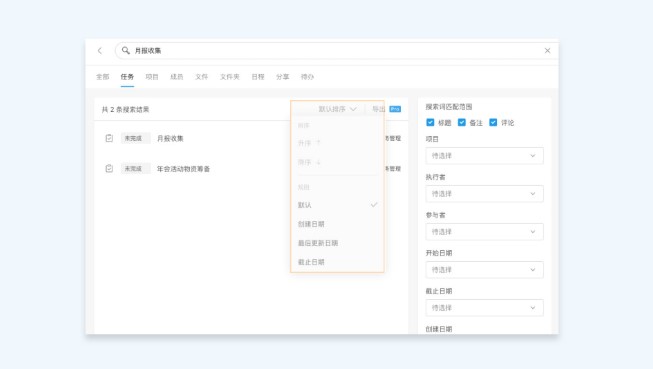This screenshot has height=369, width=653.
Task: Clear search with the X icon
Action: pyautogui.click(x=547, y=51)
